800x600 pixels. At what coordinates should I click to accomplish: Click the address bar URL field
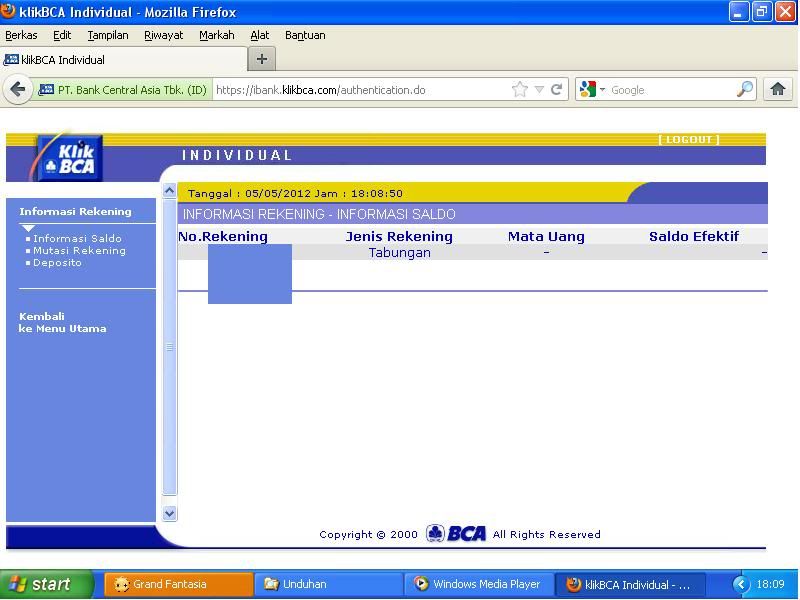coord(361,90)
